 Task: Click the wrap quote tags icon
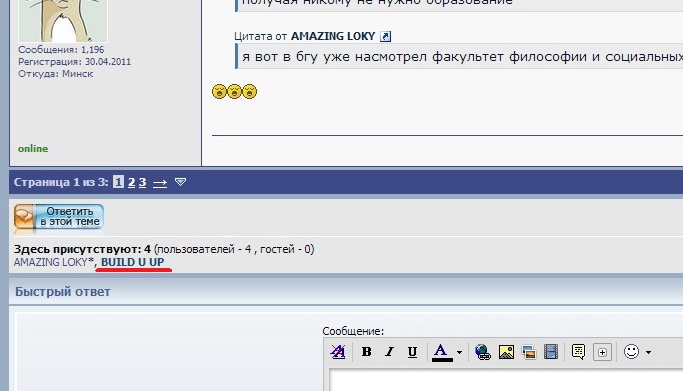click(x=578, y=352)
